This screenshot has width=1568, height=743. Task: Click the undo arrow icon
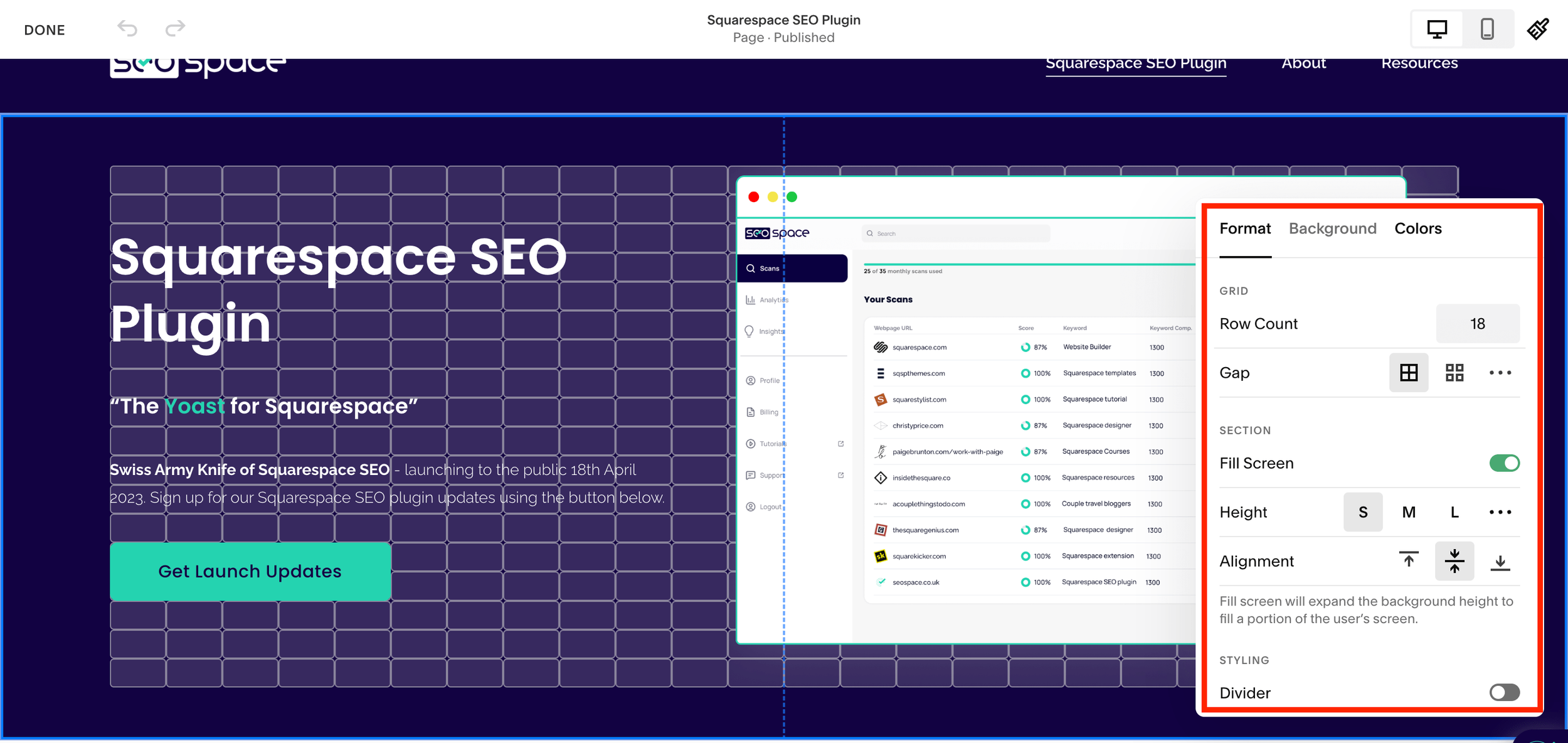click(x=127, y=28)
